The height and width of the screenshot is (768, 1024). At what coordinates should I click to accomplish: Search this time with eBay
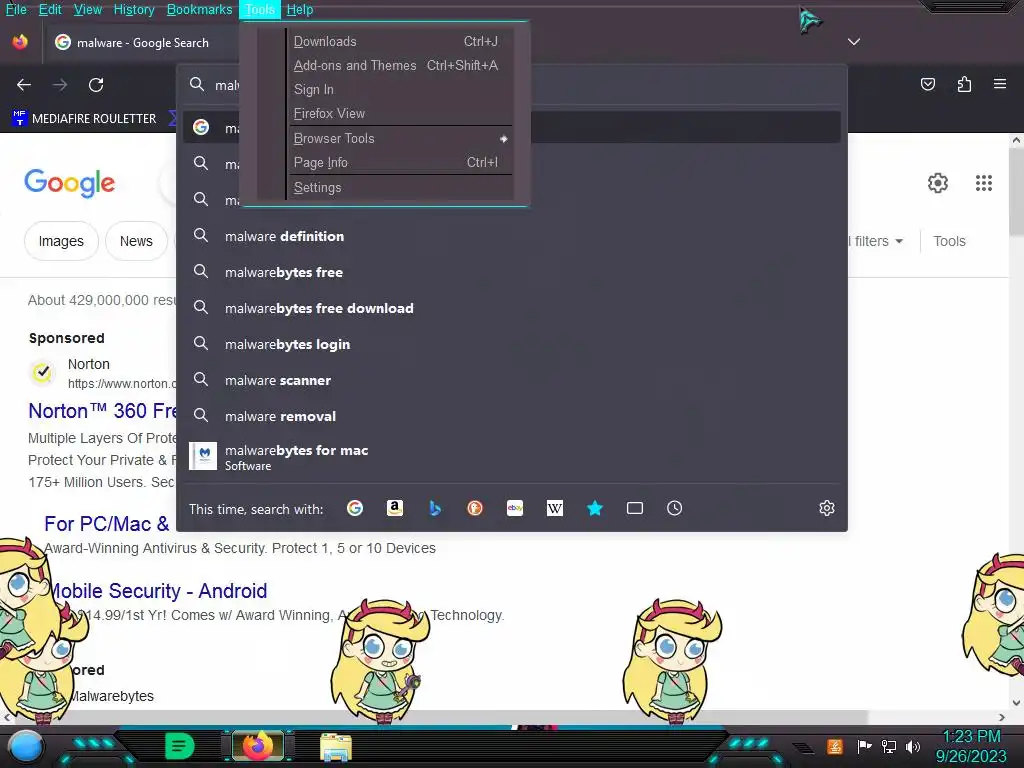[x=515, y=508]
